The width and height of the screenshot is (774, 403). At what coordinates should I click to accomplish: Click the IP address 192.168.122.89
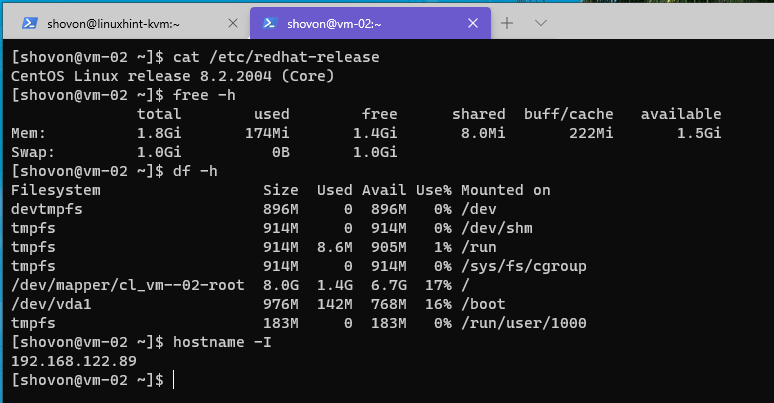click(x=74, y=361)
